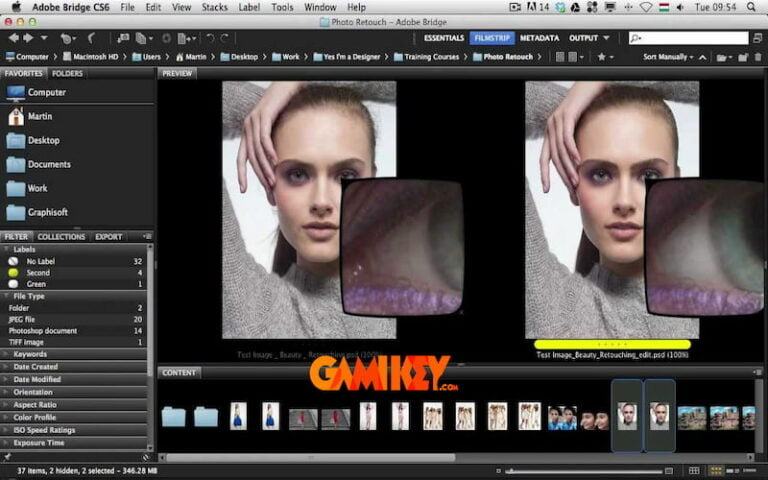Toggle the ascending order arrow
Image resolution: width=768 pixels, height=480 pixels.
702,57
